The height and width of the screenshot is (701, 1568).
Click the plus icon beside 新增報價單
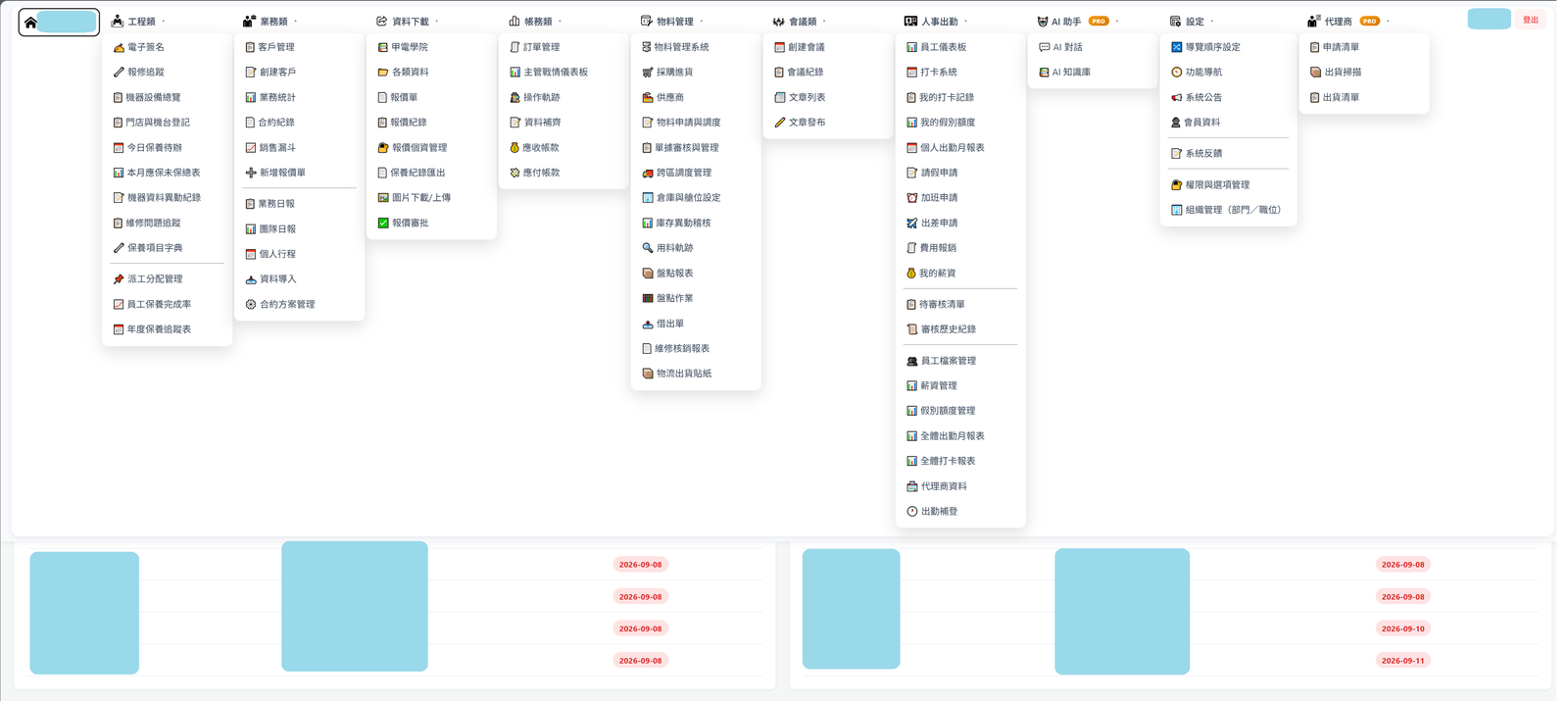point(251,173)
